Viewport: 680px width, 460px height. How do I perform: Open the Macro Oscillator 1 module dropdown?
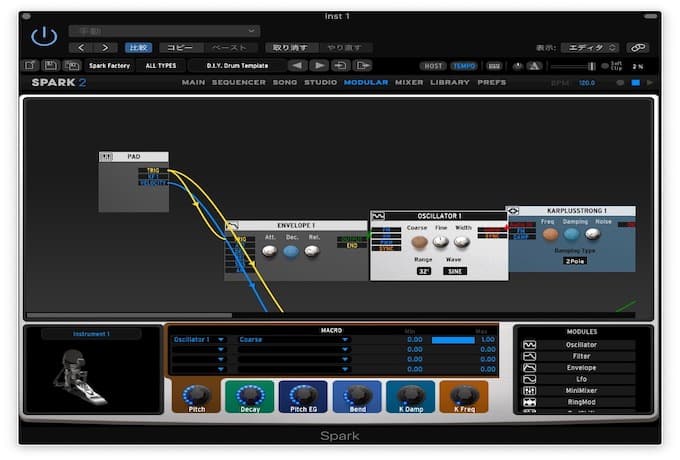click(x=199, y=339)
